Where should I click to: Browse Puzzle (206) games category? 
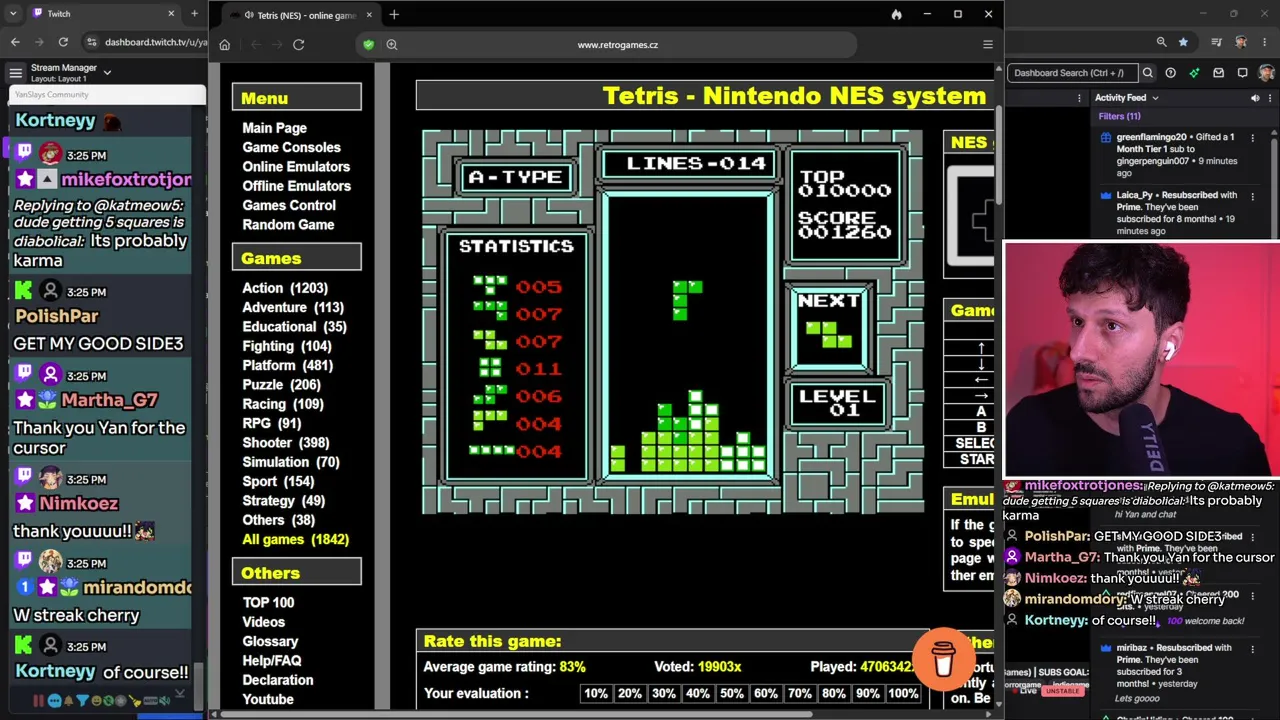point(281,385)
